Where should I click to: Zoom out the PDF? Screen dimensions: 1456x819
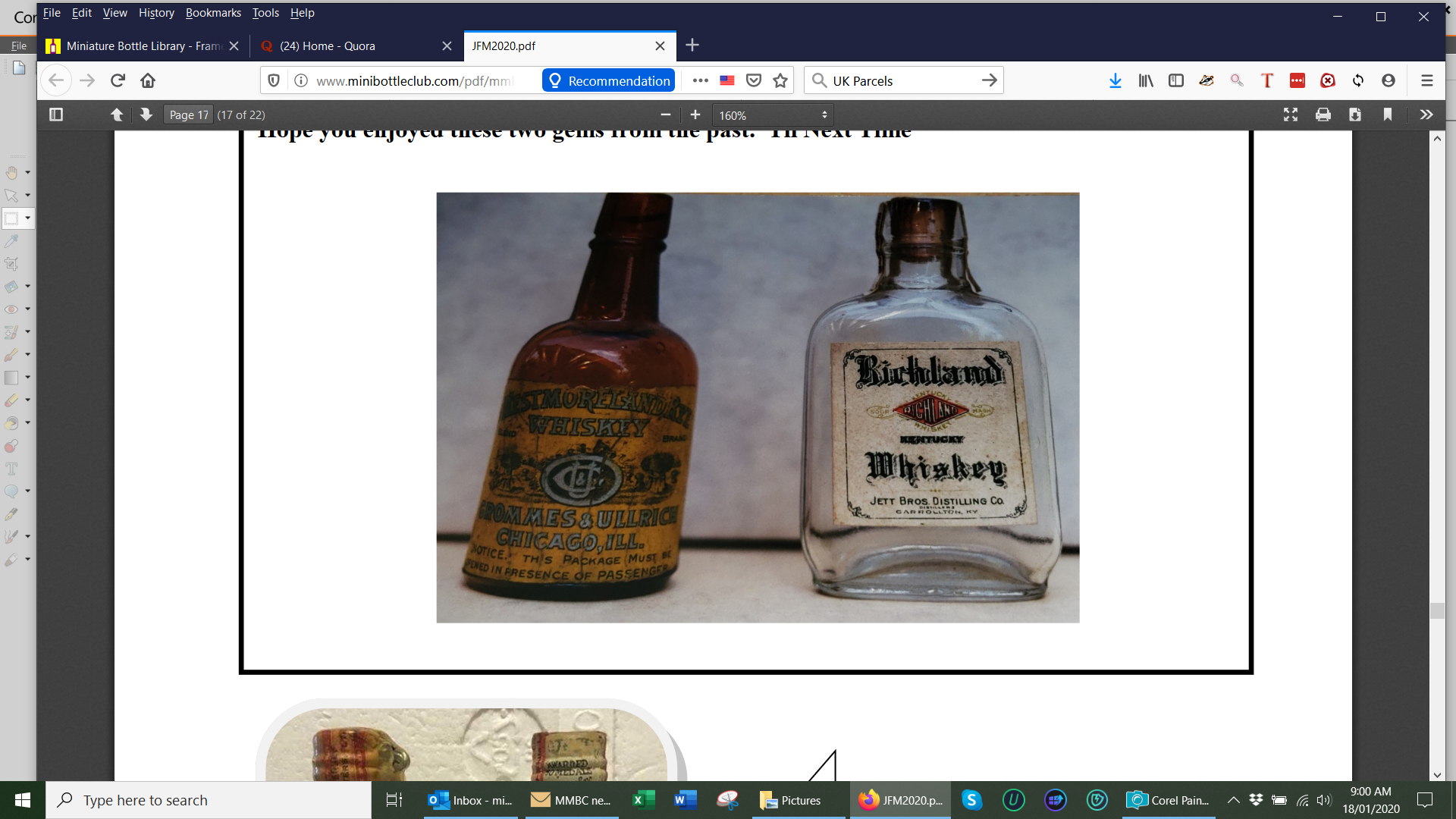pyautogui.click(x=666, y=115)
